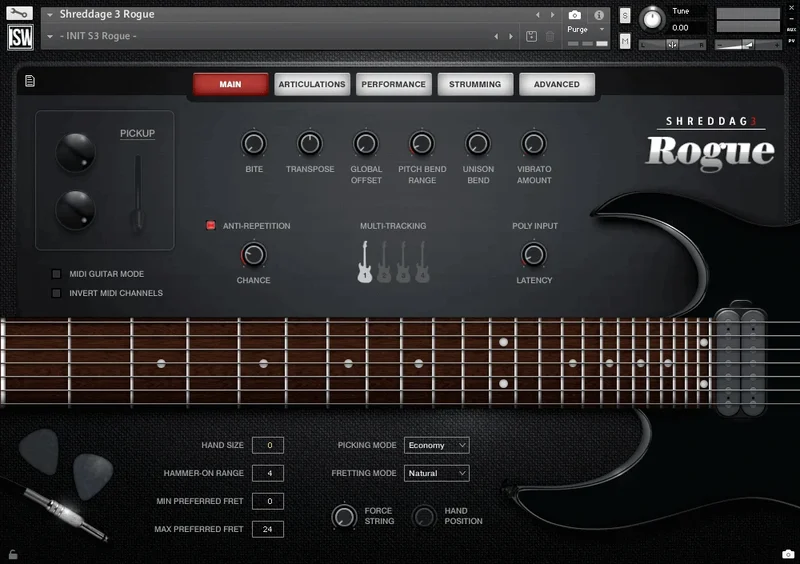
Task: Solo the instrument with S button
Action: coord(625,16)
